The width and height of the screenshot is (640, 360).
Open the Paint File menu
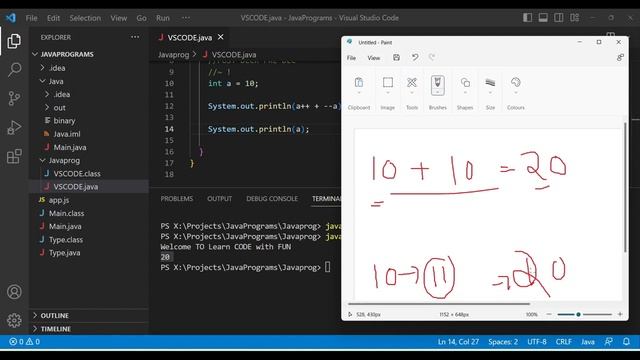click(351, 58)
